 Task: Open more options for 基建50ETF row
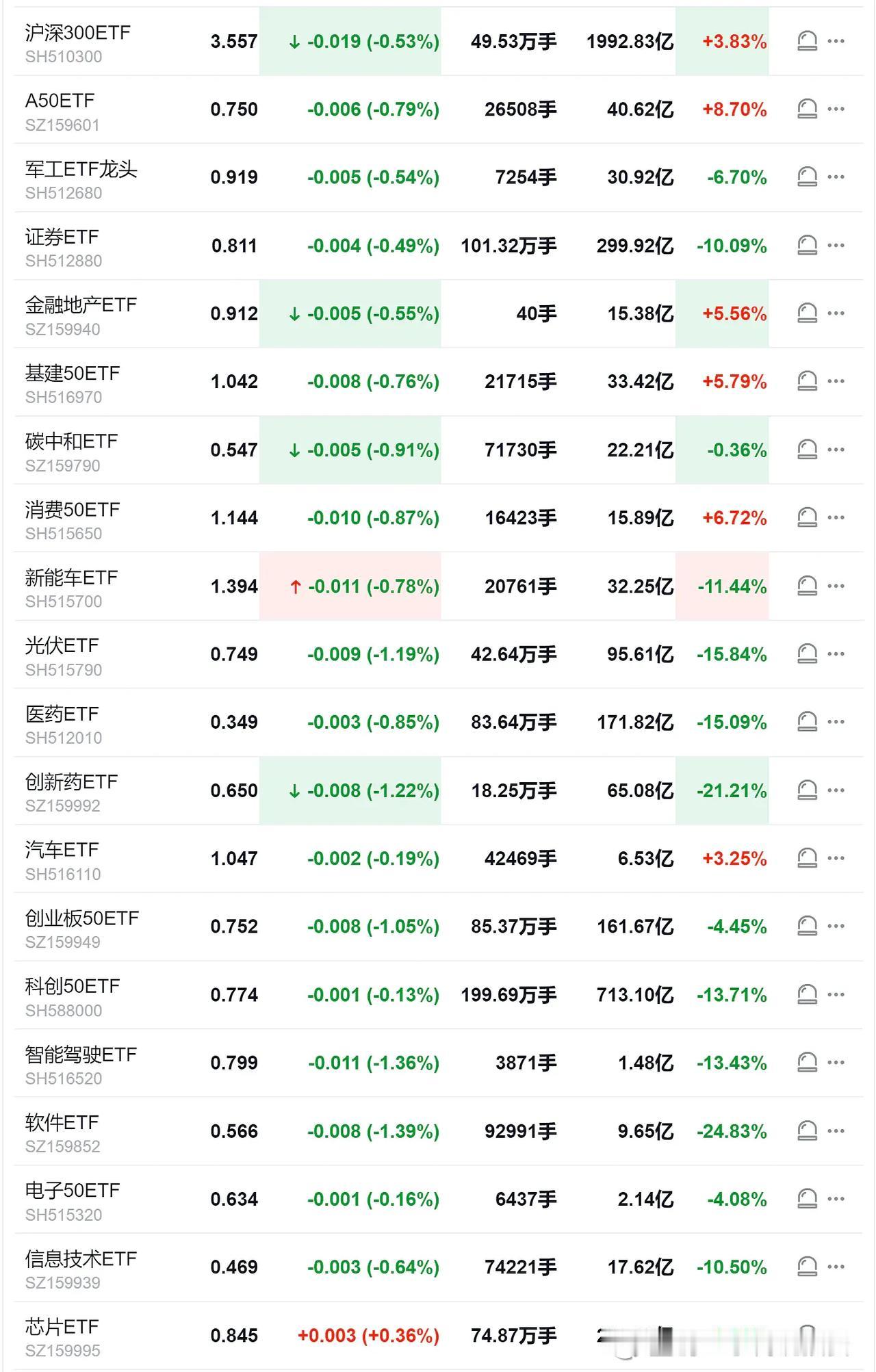(x=836, y=381)
